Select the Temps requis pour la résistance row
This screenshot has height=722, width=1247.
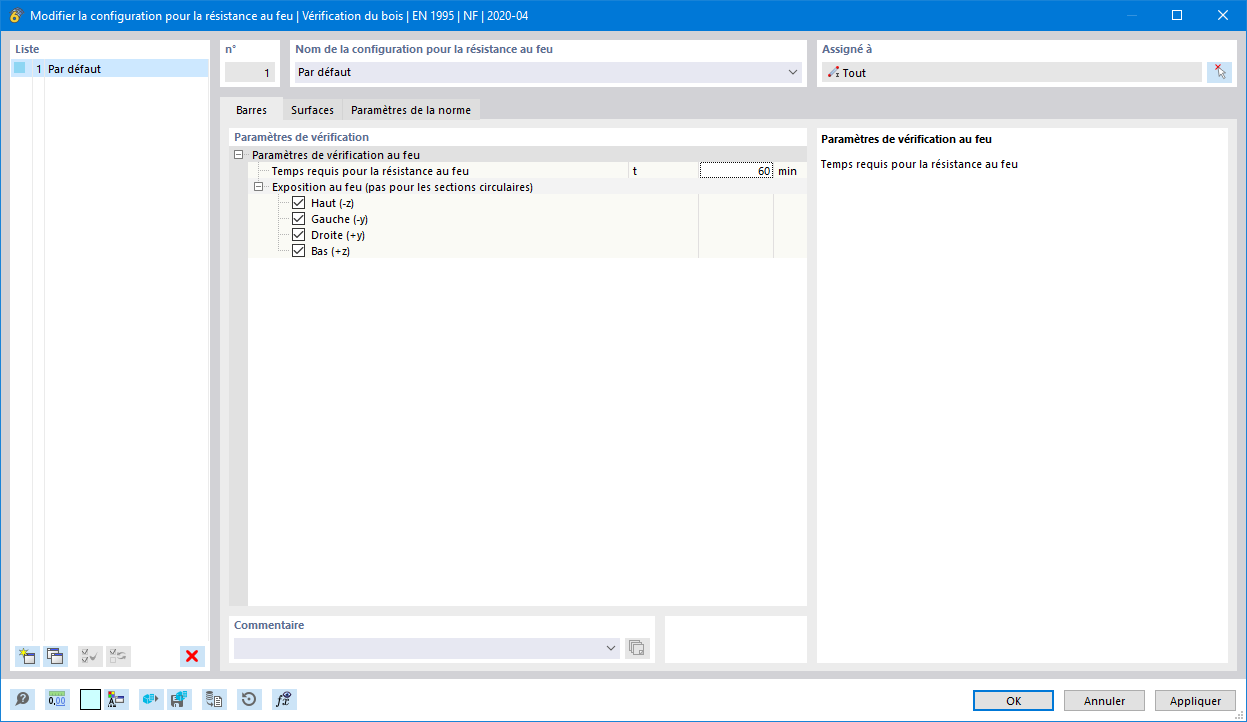click(527, 171)
